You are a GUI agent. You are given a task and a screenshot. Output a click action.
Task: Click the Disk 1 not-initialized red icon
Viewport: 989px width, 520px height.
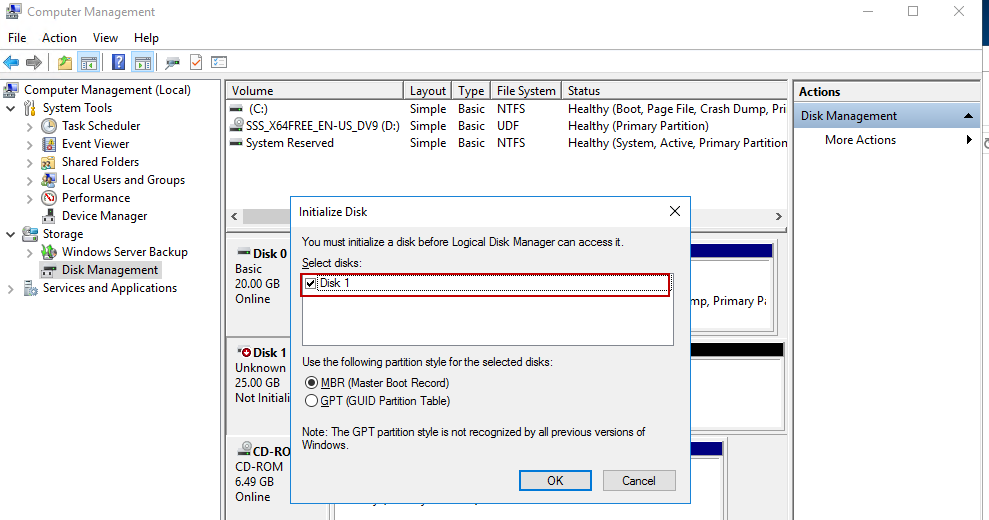coord(244,352)
